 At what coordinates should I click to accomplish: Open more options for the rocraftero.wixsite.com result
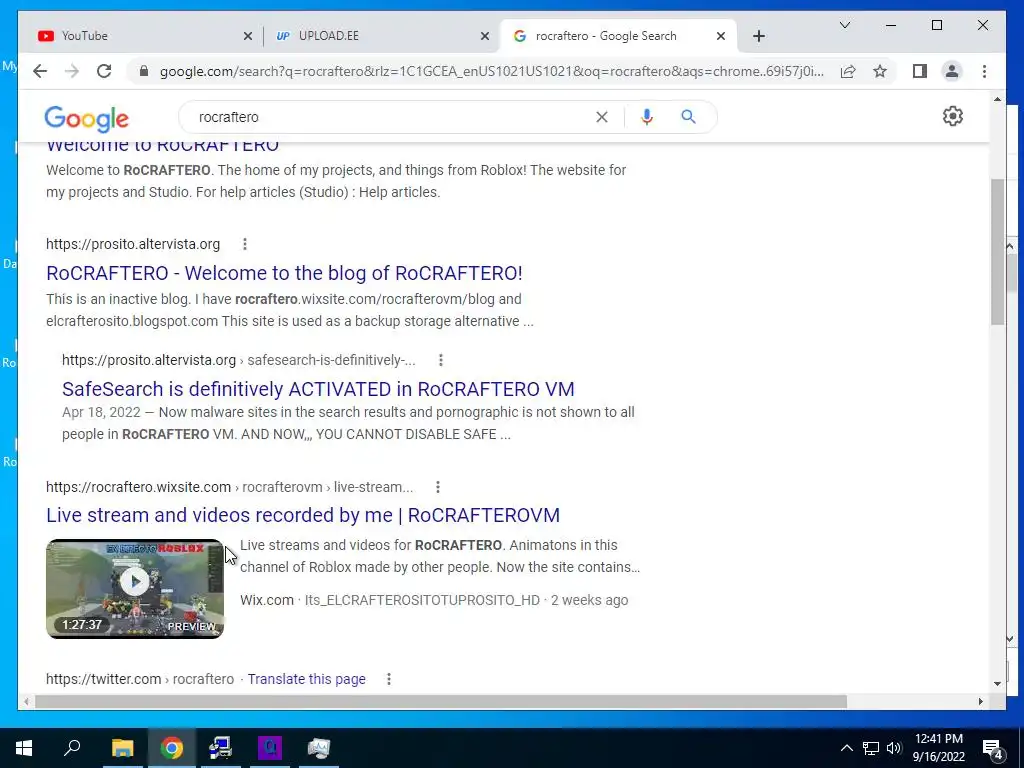[438, 487]
